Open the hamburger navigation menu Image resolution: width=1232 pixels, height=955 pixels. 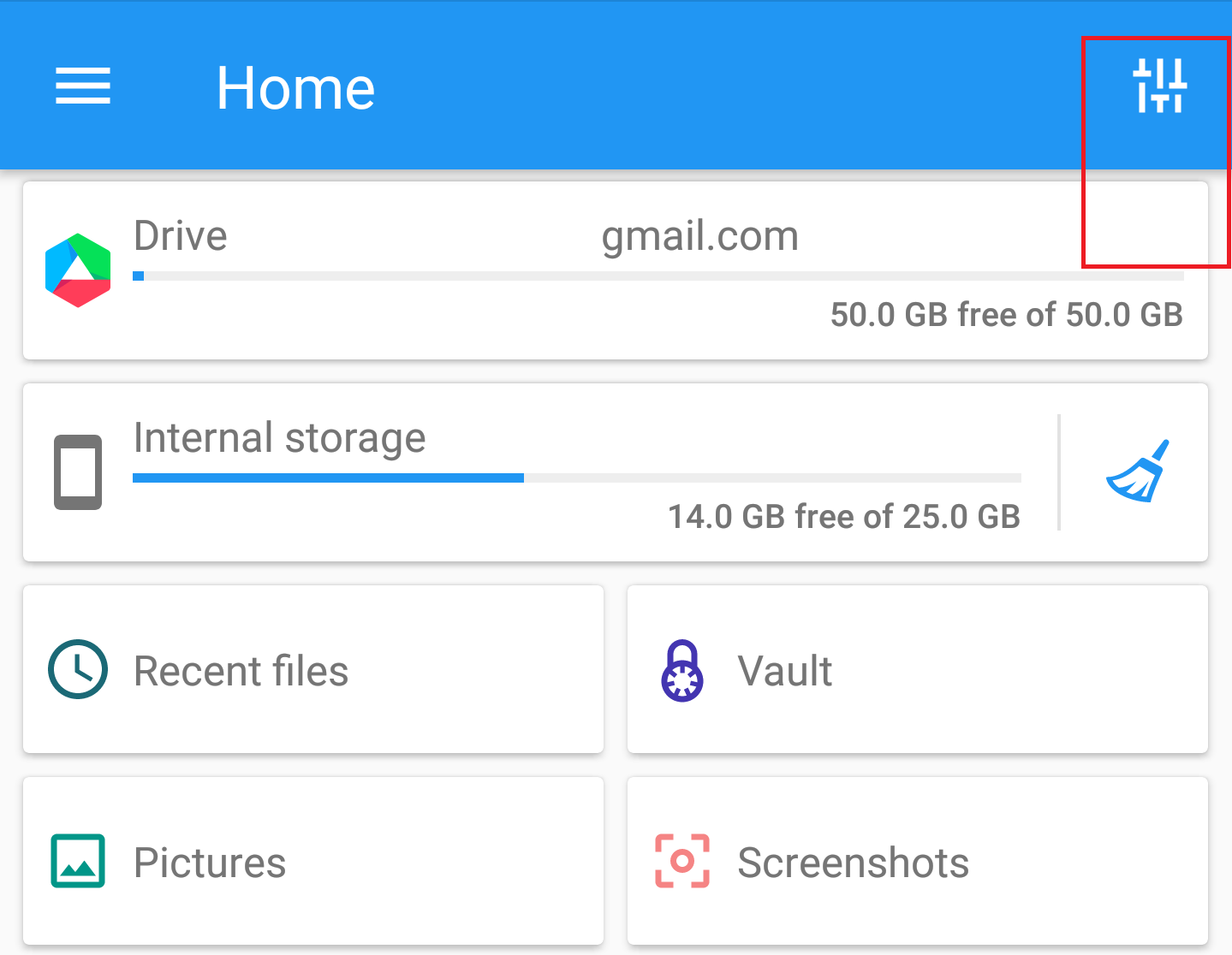click(x=83, y=86)
